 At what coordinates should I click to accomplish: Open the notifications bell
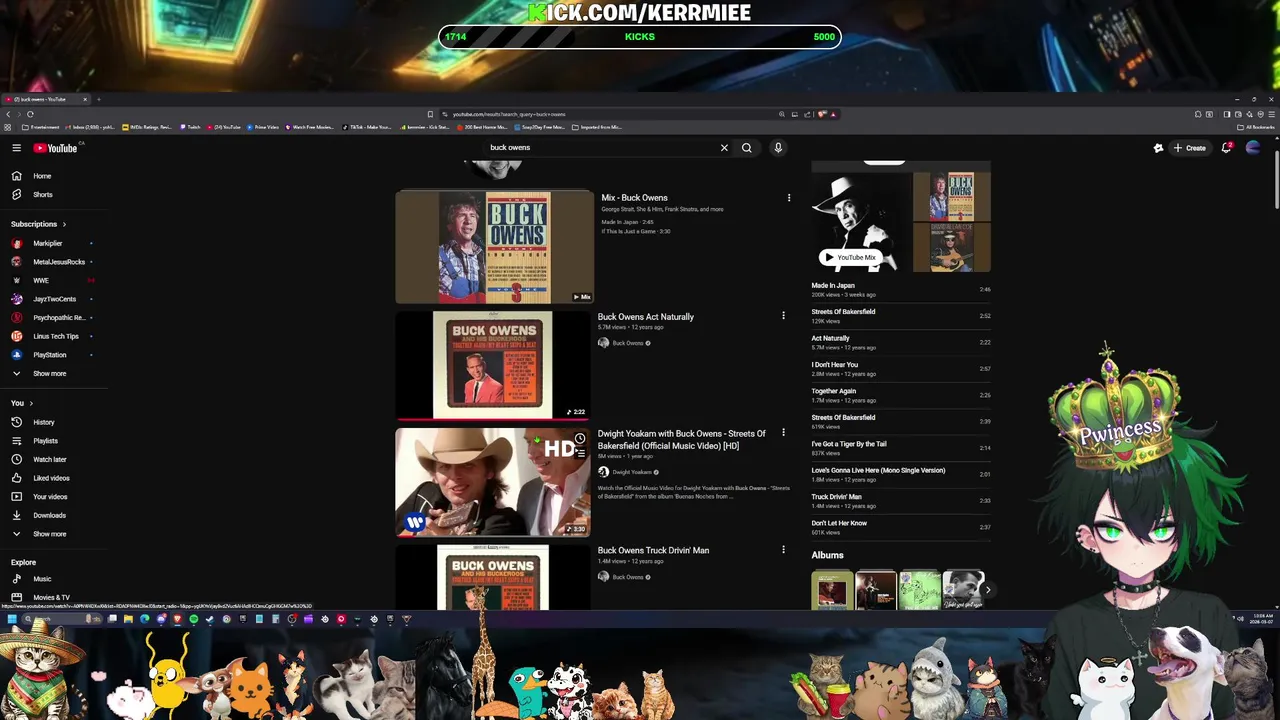[1226, 148]
